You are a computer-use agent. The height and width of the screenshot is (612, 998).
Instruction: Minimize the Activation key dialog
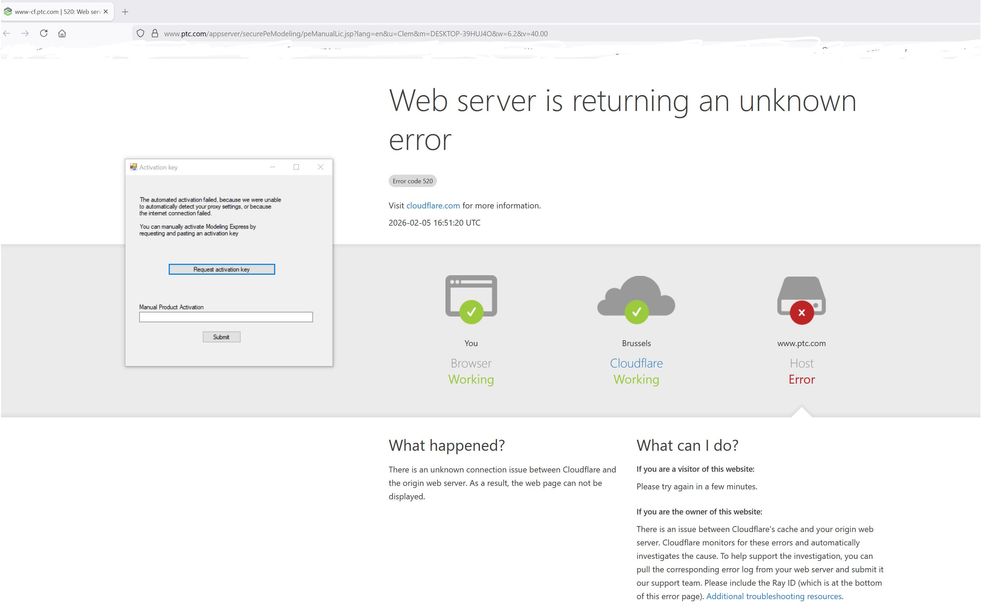(272, 167)
